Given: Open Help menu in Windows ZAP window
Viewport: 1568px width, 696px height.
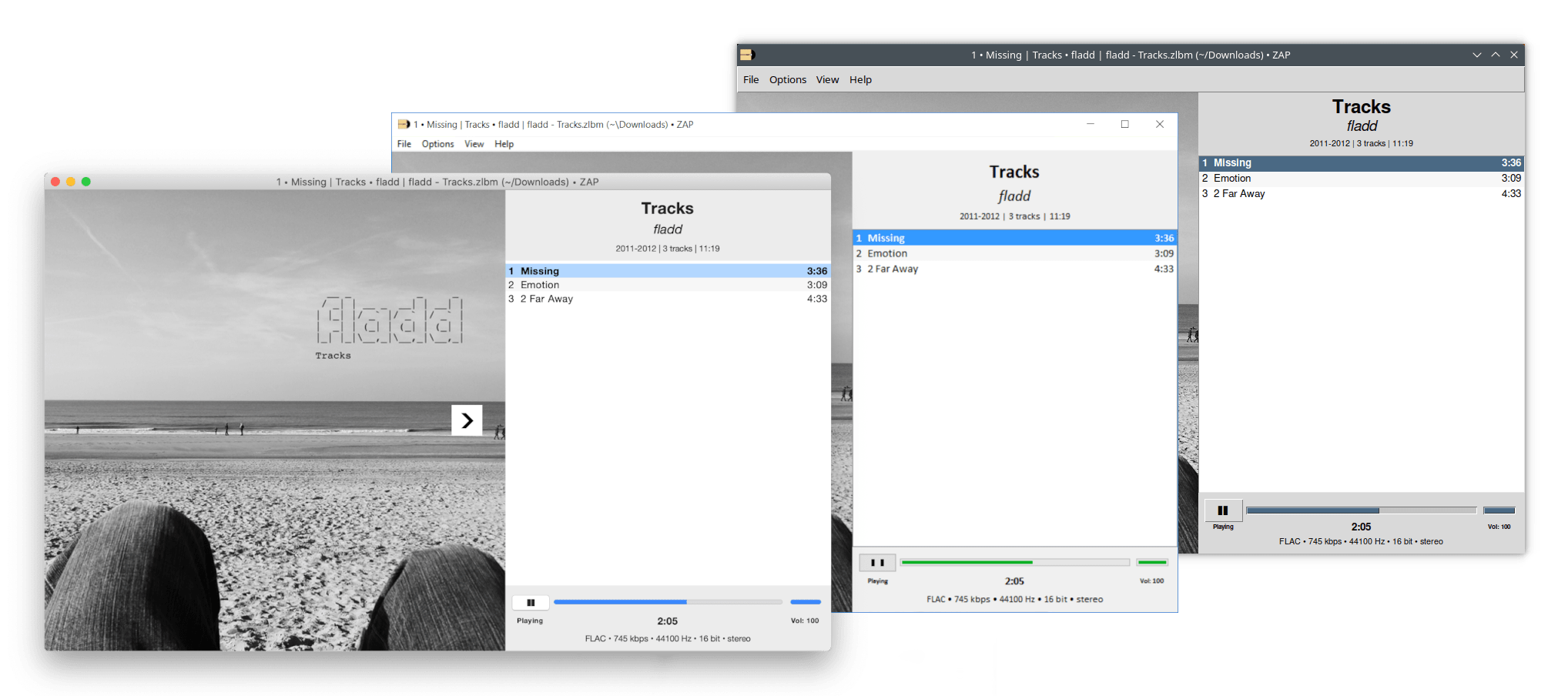Looking at the screenshot, I should click(x=504, y=144).
